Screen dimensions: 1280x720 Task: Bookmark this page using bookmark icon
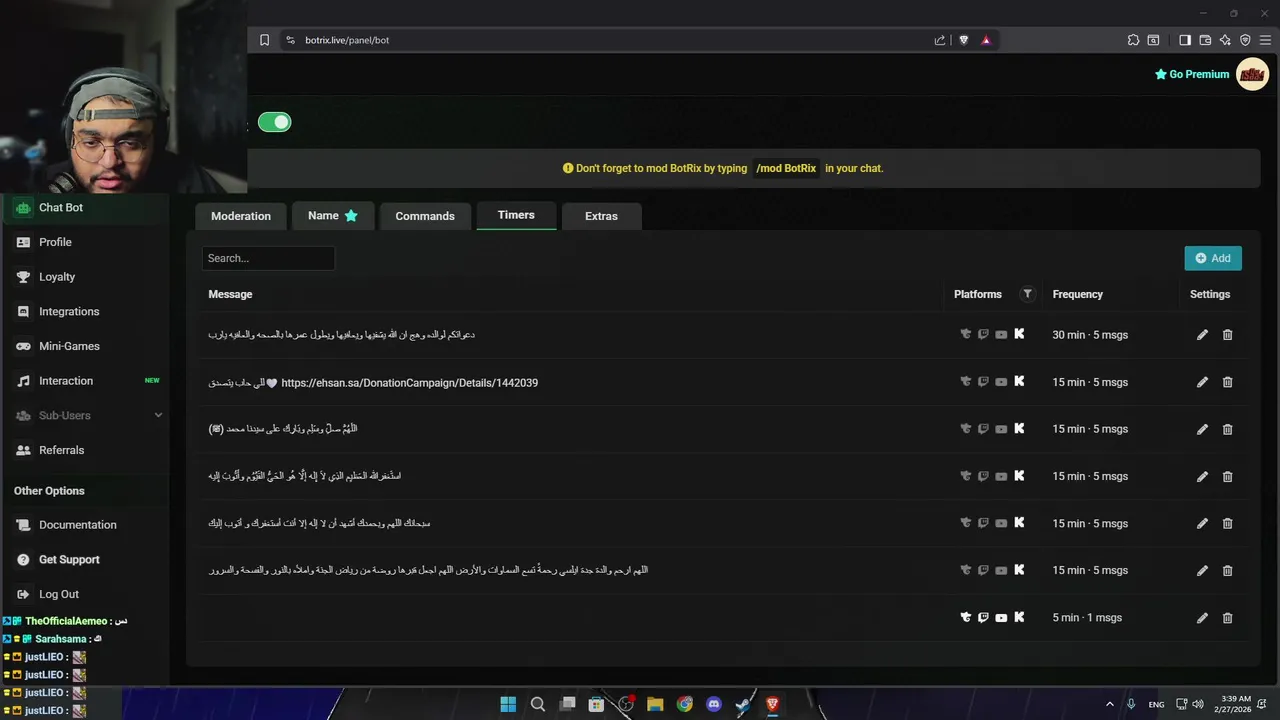pos(264,40)
